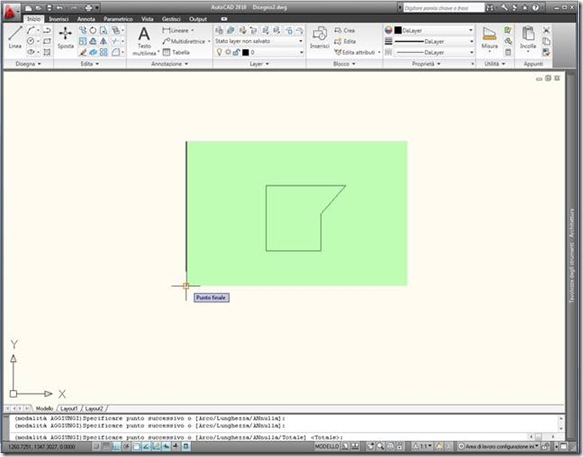Select the array tool in Edita panel

103,52
